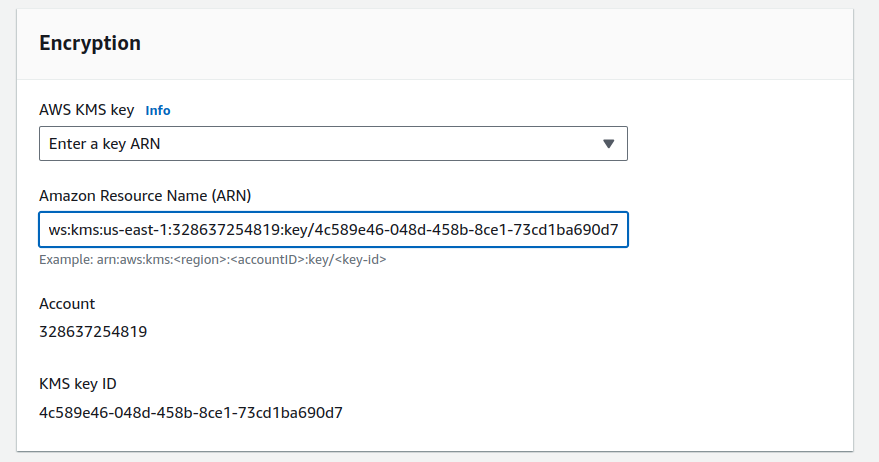This screenshot has width=879, height=462.
Task: Click the Encryption section heading
Action: [x=89, y=43]
